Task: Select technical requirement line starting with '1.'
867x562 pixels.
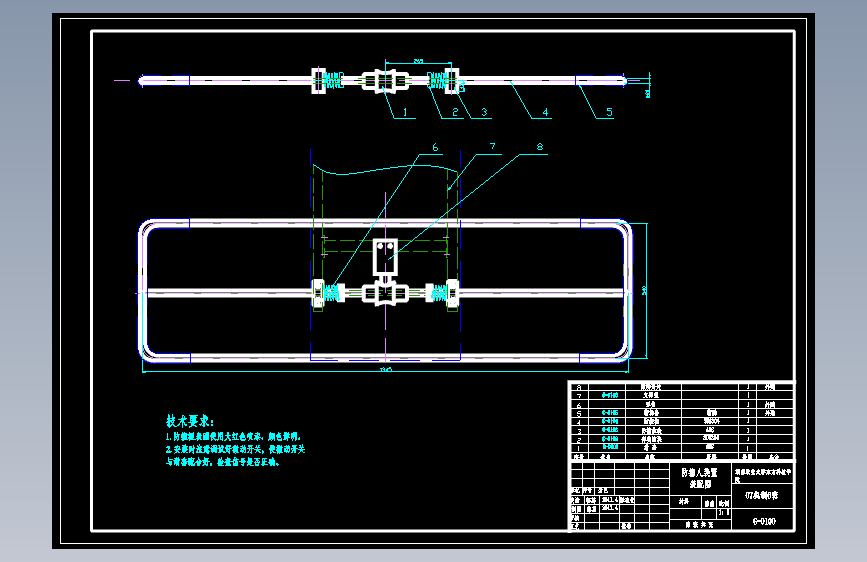Action: click(x=233, y=436)
